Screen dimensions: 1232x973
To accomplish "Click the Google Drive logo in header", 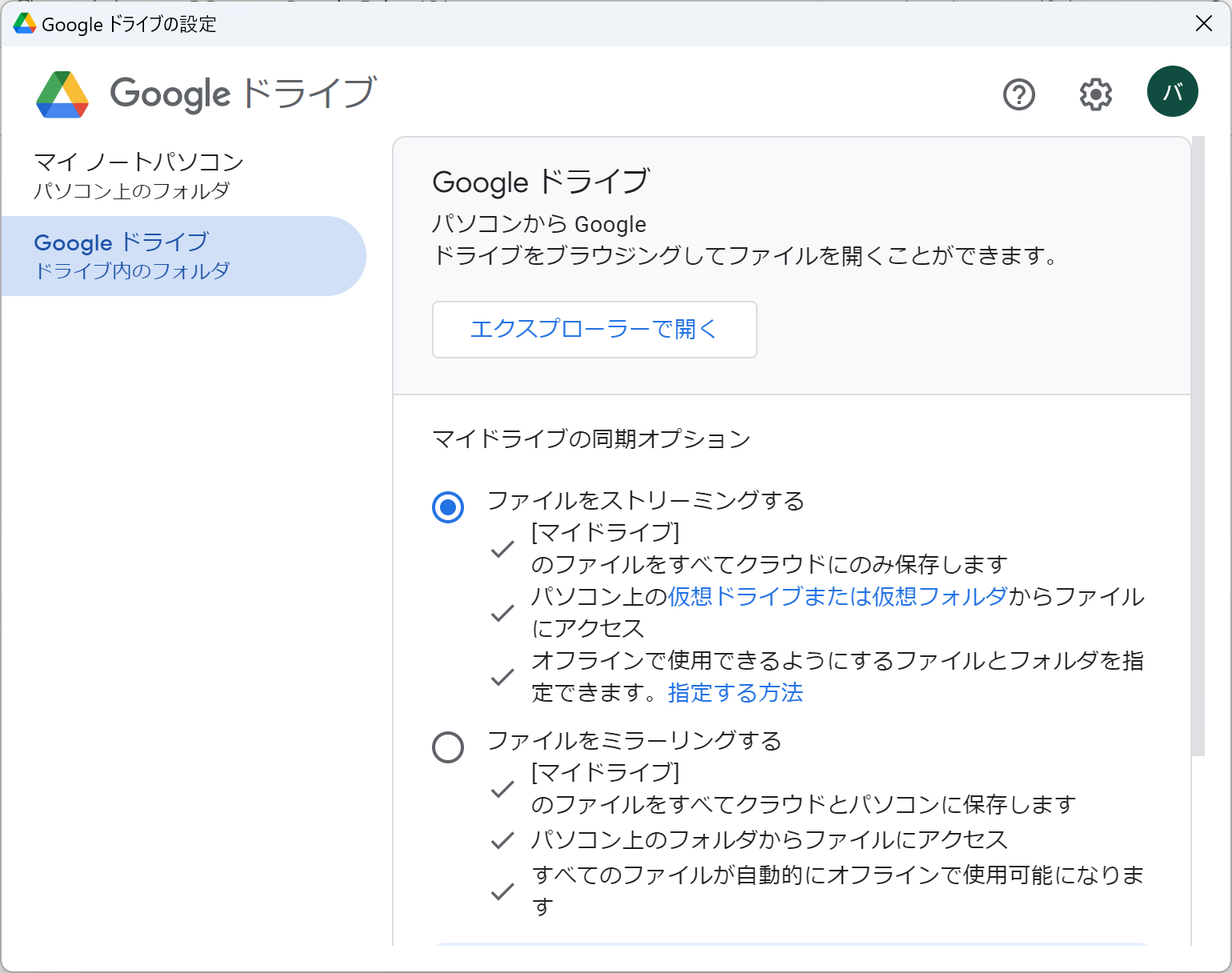I will 62,94.
